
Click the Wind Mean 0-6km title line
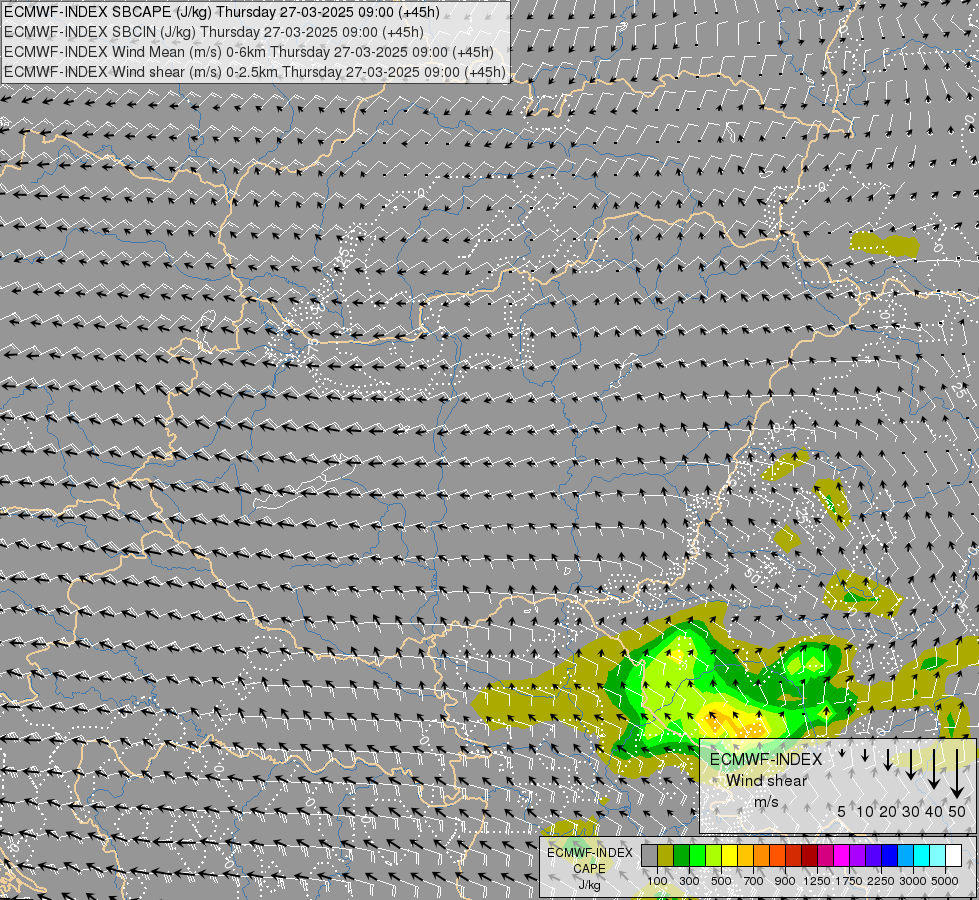248,52
